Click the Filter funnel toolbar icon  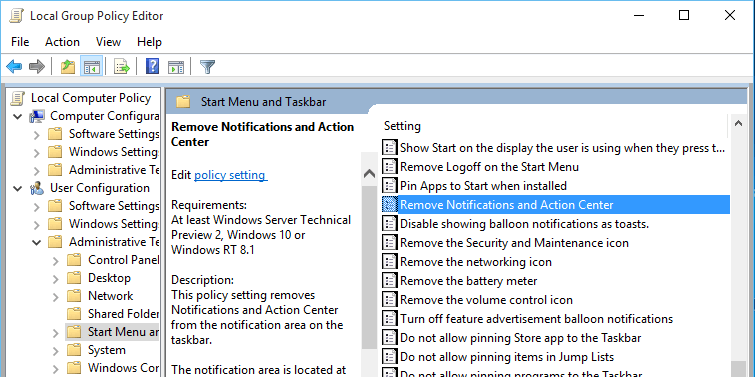pos(207,66)
